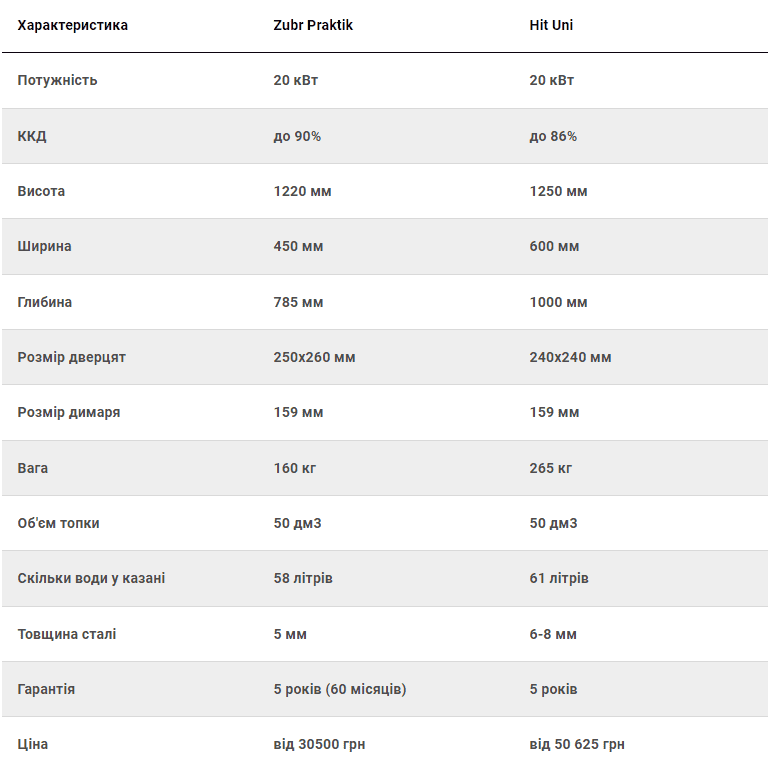Click water volume 58 літрів
The image size is (768, 770).
click(x=303, y=578)
